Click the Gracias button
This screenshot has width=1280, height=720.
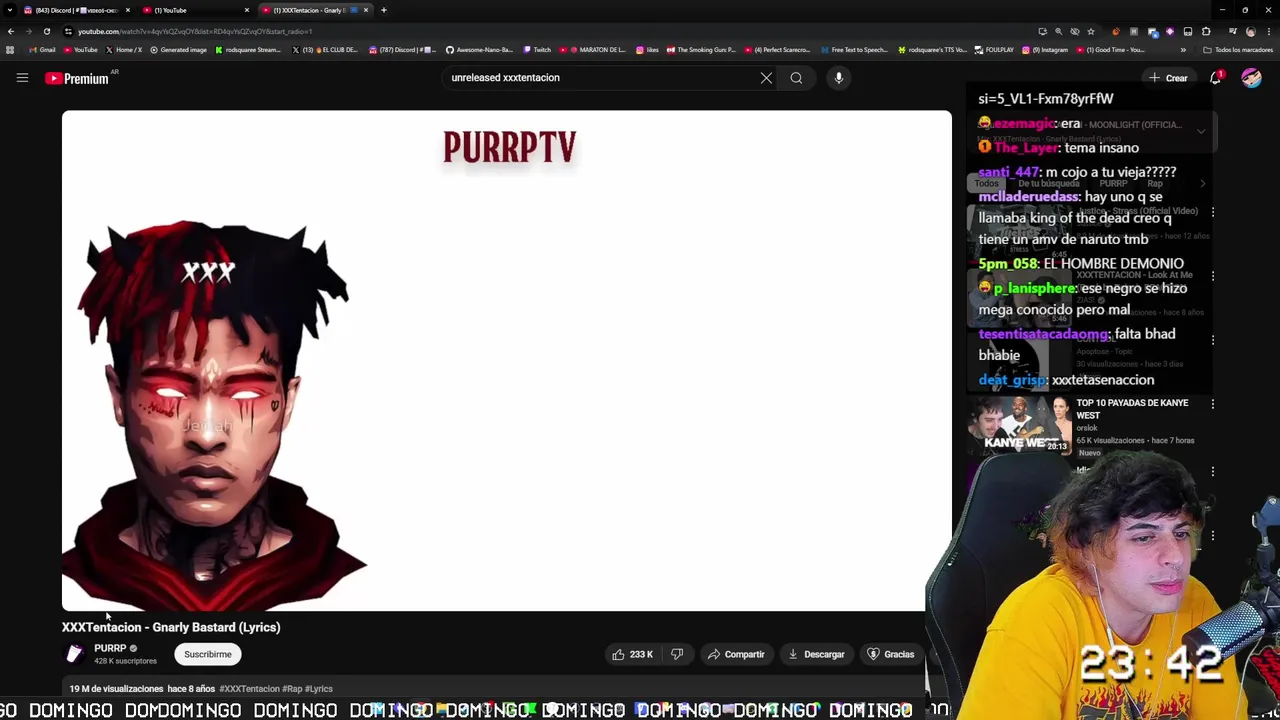pyautogui.click(x=890, y=654)
